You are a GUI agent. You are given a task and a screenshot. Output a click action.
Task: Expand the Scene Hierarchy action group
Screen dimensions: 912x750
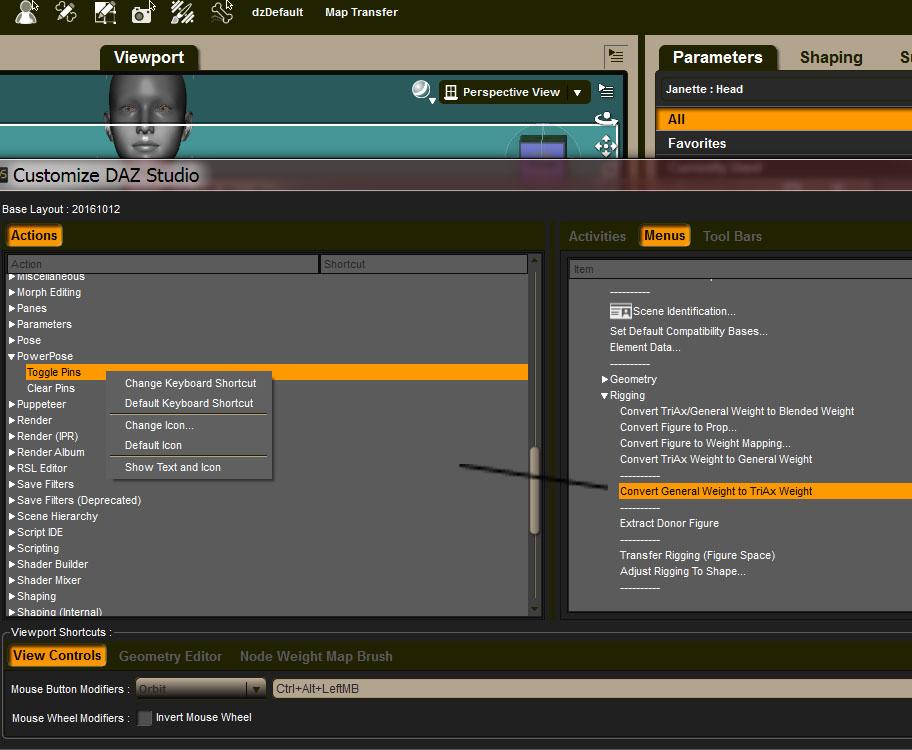click(x=12, y=517)
